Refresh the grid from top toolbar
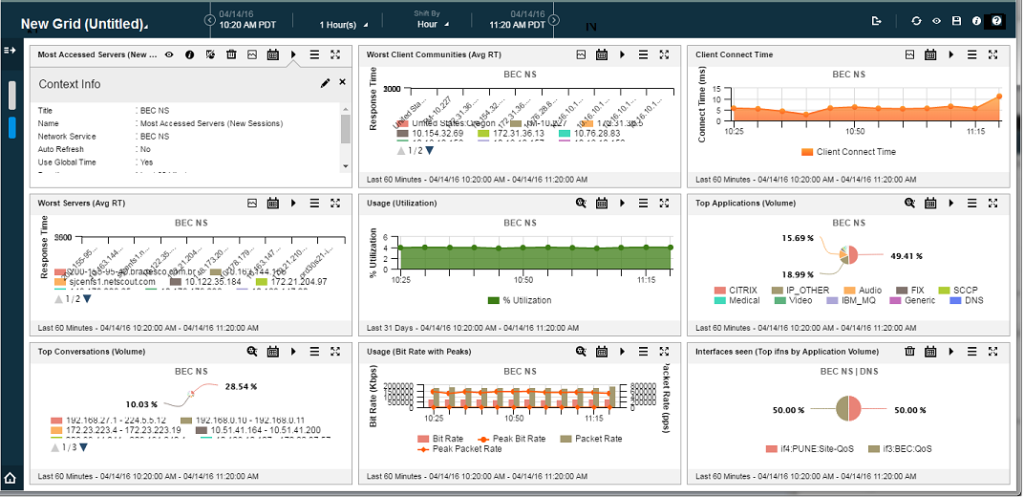Image resolution: width=1024 pixels, height=497 pixels. point(916,21)
